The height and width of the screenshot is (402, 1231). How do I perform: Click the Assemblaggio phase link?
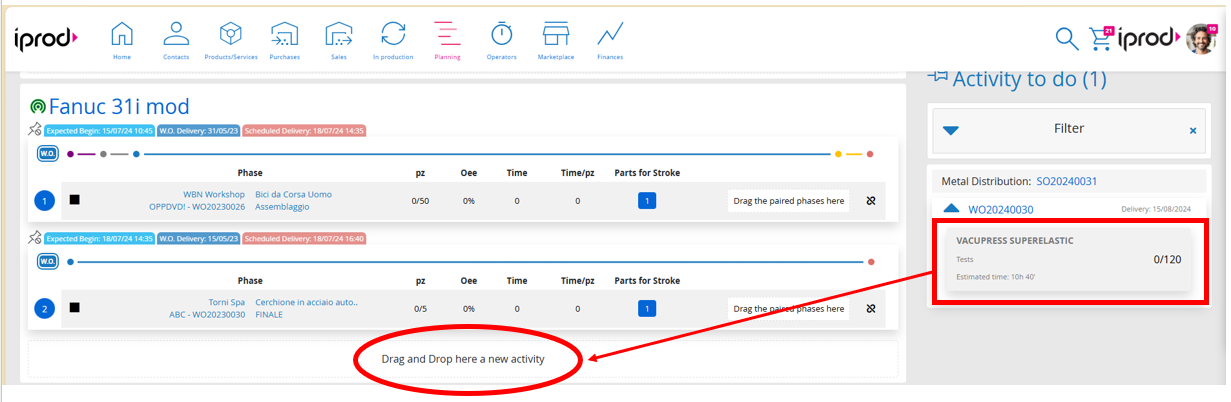[282, 206]
